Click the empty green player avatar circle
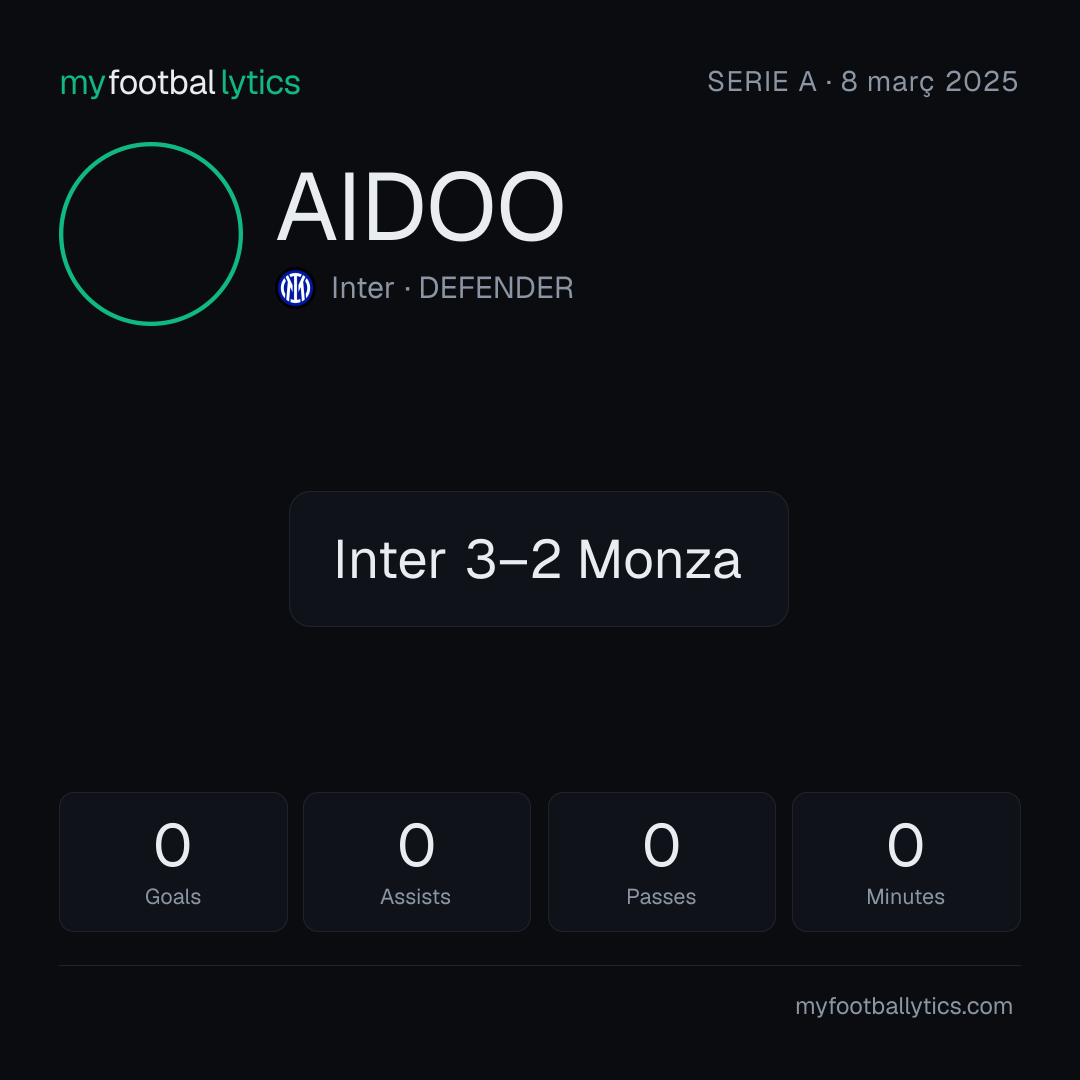1080x1080 pixels. (151, 234)
